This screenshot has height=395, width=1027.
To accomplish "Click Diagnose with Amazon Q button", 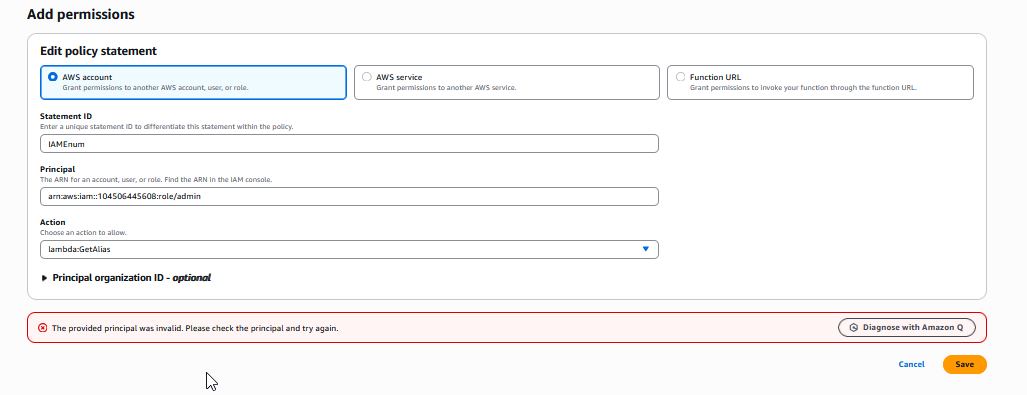I will point(906,328).
